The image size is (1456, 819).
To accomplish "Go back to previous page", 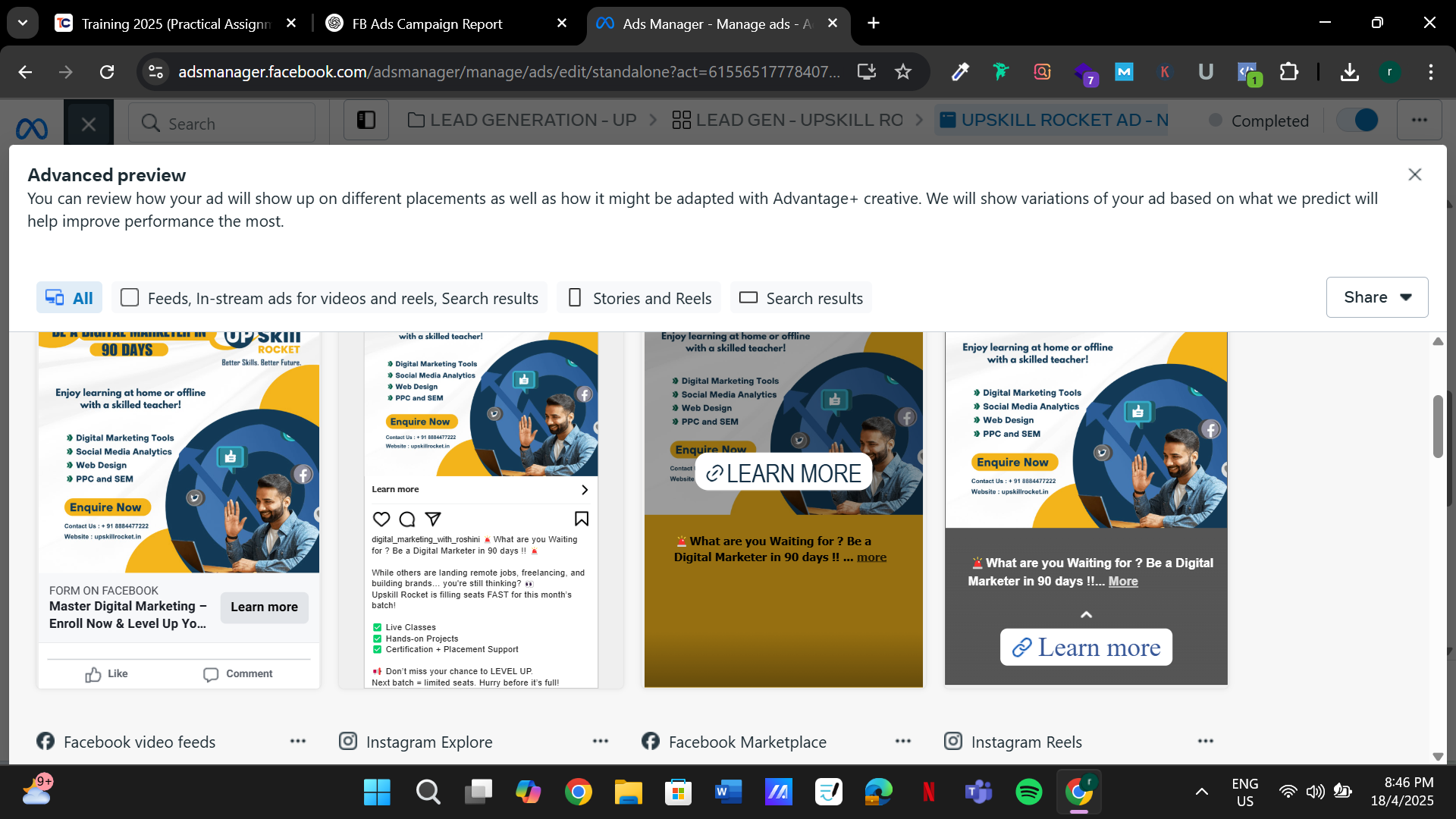I will tap(25, 72).
